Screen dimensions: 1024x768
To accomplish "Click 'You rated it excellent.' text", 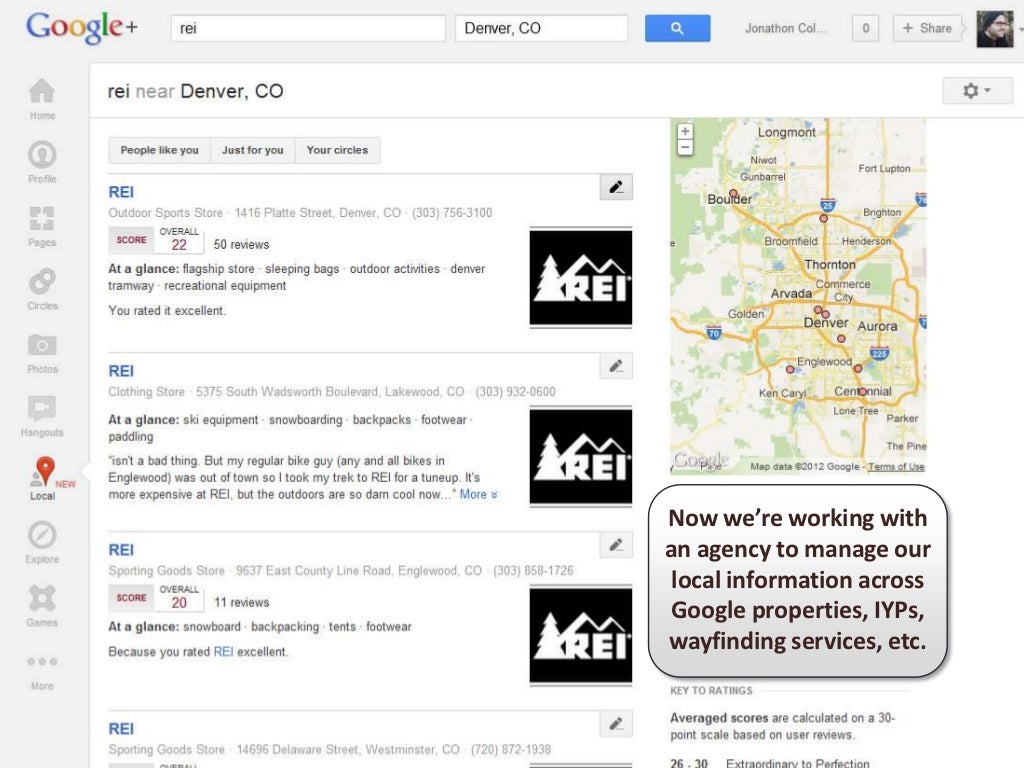I will [x=167, y=311].
